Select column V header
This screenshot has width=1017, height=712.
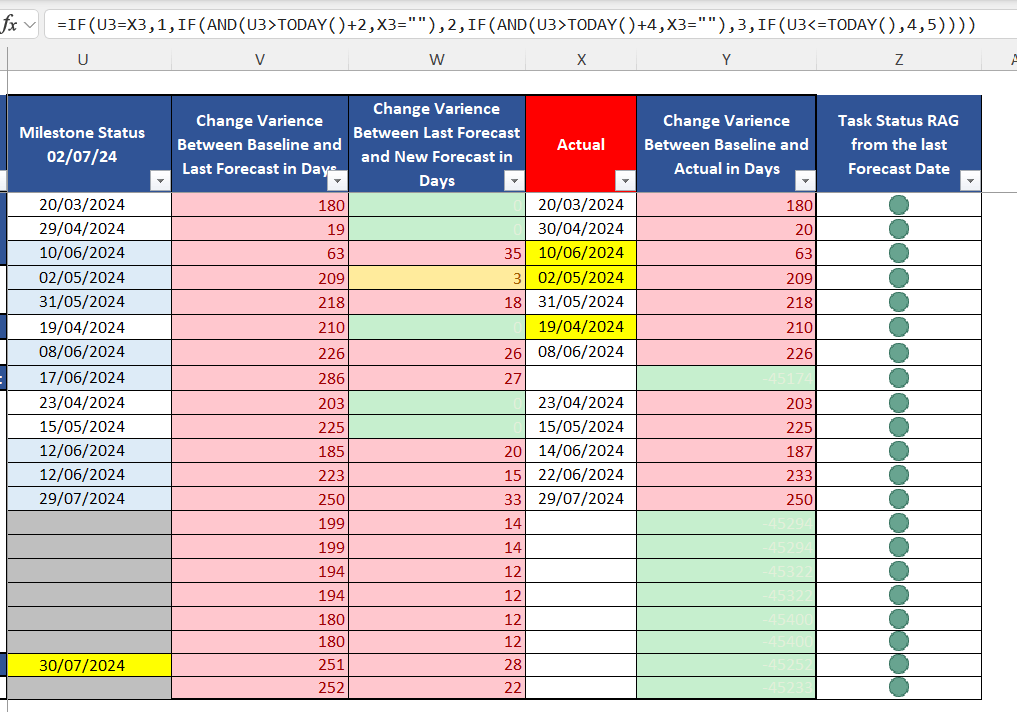(x=259, y=60)
